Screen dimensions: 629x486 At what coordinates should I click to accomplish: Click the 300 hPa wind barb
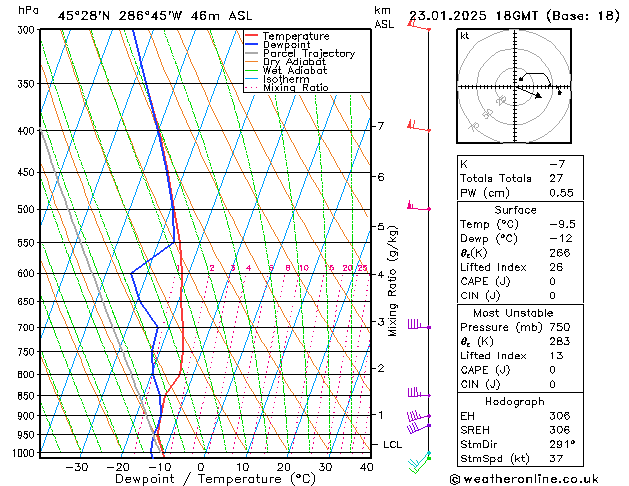(x=419, y=25)
